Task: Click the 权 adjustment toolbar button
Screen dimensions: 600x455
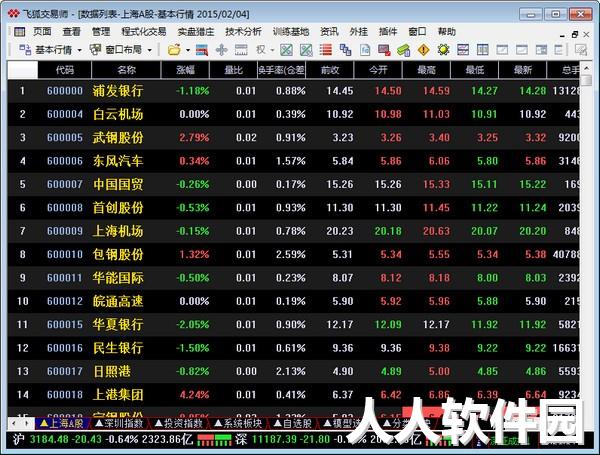Action: 261,50
